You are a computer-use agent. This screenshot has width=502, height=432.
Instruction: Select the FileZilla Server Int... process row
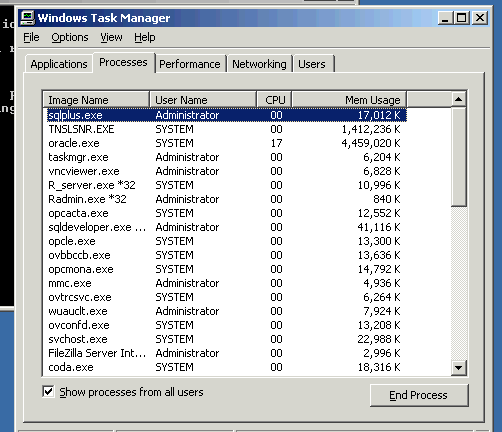227,353
